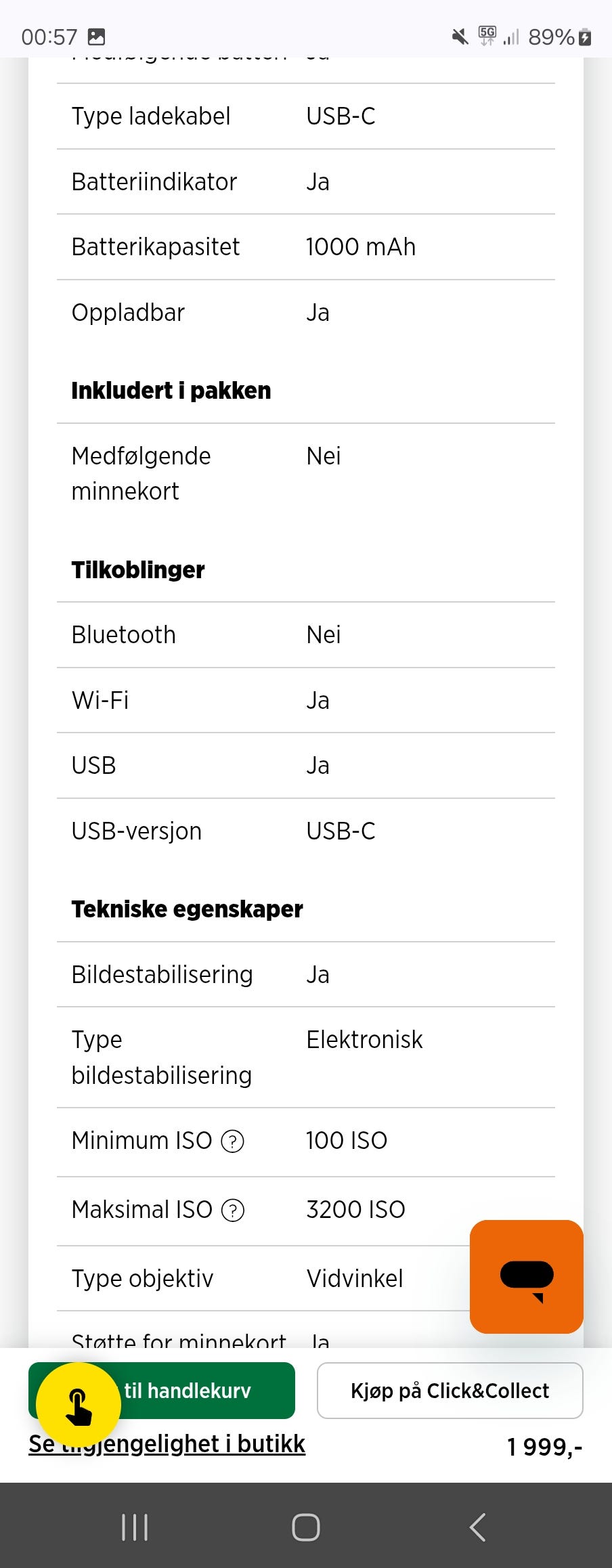Tap the Tilkoblinger section heading
The height and width of the screenshot is (1568, 612).
point(138,570)
